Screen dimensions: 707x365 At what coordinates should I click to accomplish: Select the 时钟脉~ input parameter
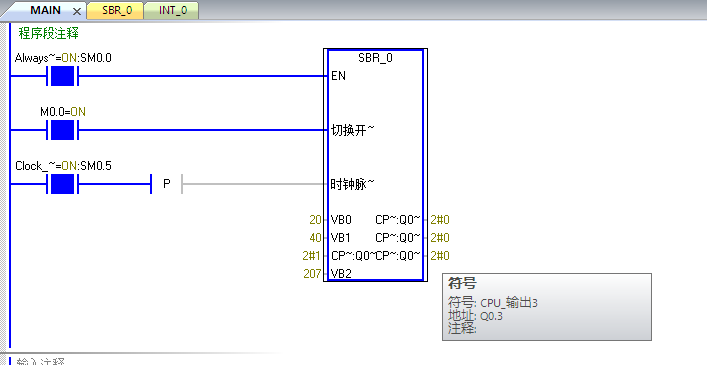353,184
